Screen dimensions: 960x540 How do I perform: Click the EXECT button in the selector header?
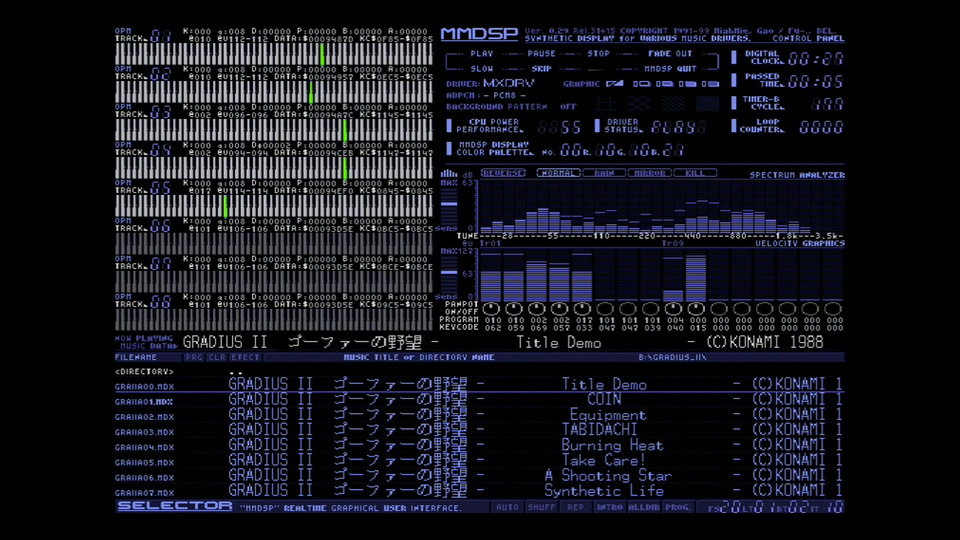(x=245, y=357)
